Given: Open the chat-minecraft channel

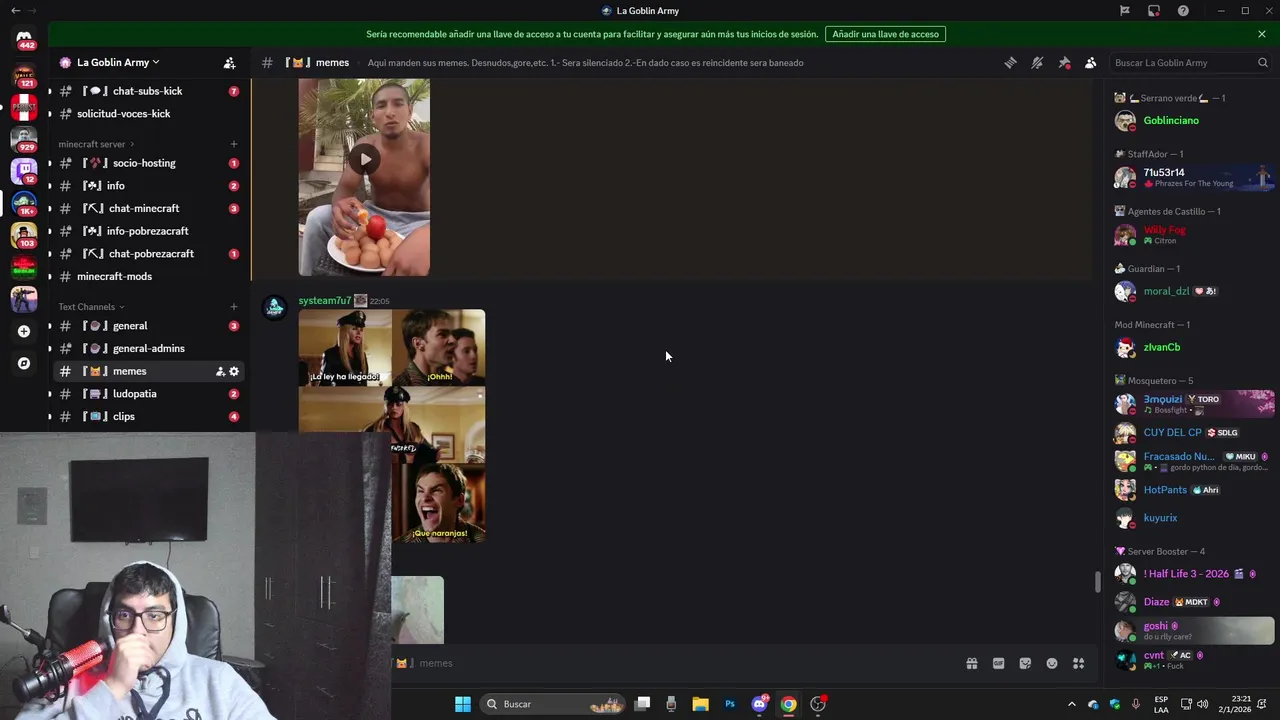Looking at the screenshot, I should click(148, 208).
